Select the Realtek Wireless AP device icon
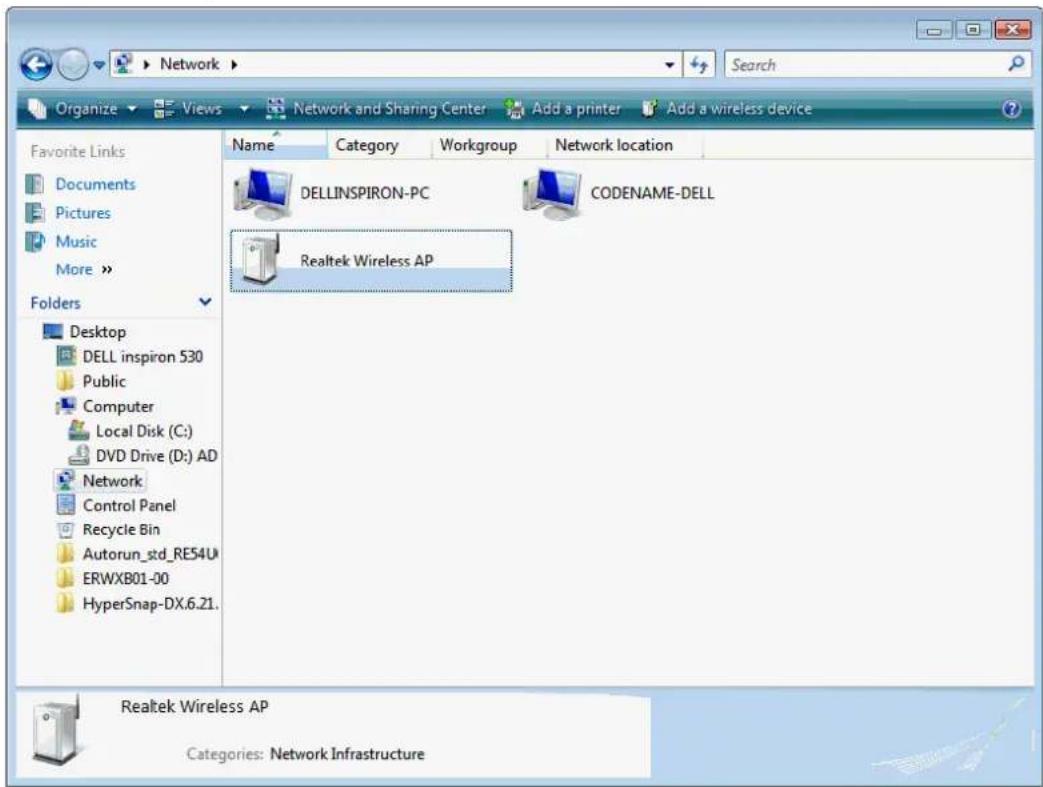 pyautogui.click(x=261, y=260)
